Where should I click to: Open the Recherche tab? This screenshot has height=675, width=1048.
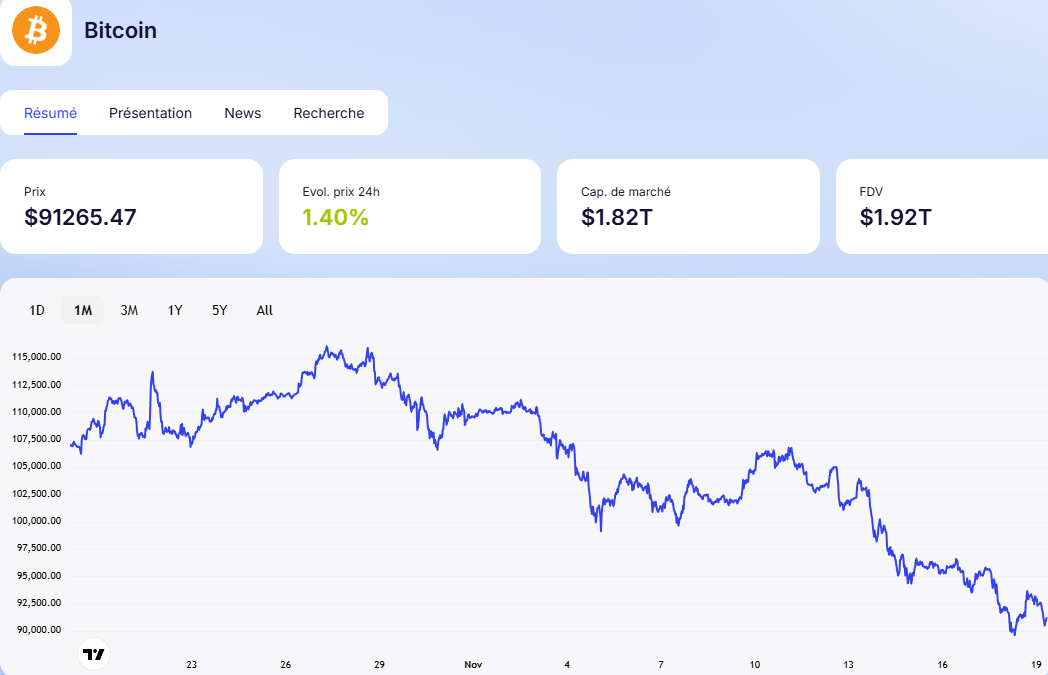328,113
